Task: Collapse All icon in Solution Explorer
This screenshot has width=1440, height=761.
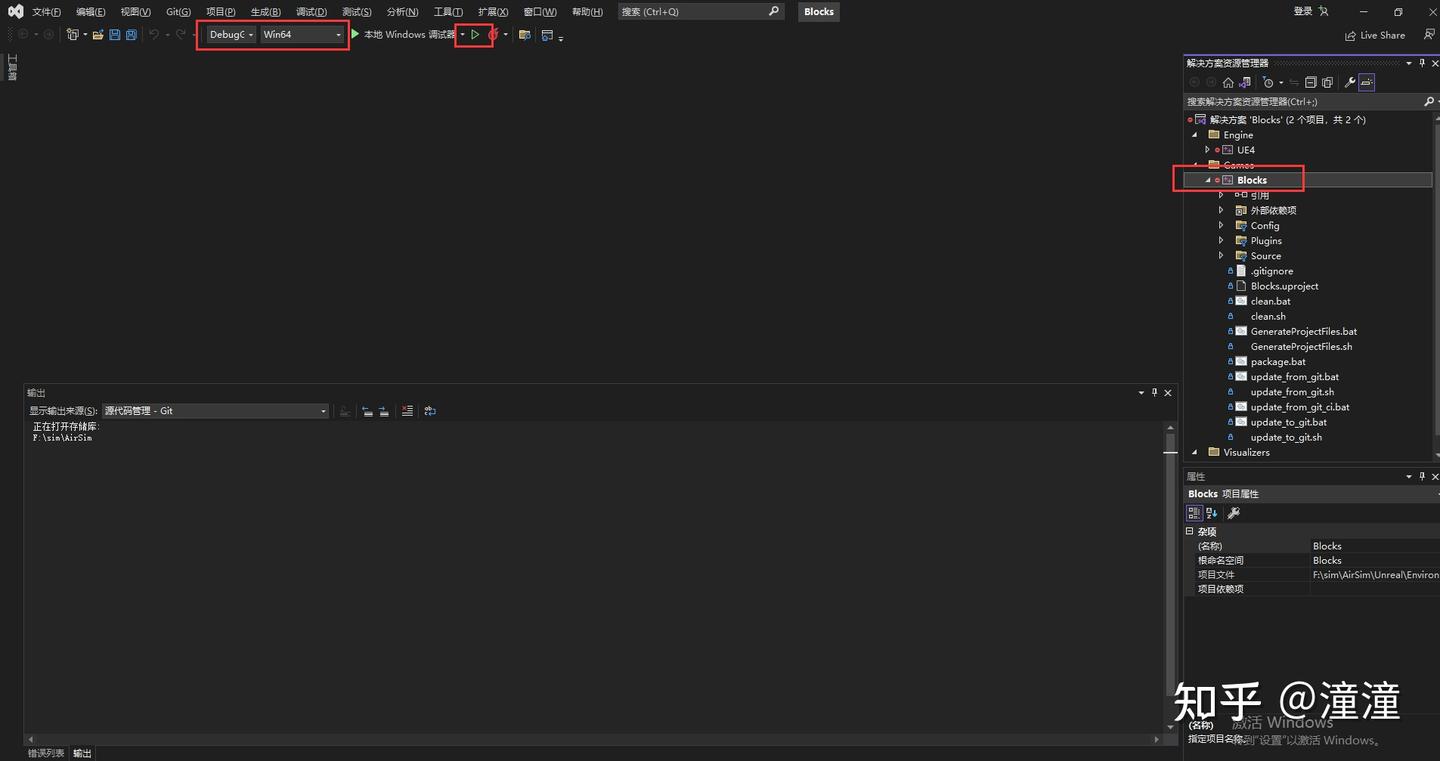Action: coord(1311,83)
